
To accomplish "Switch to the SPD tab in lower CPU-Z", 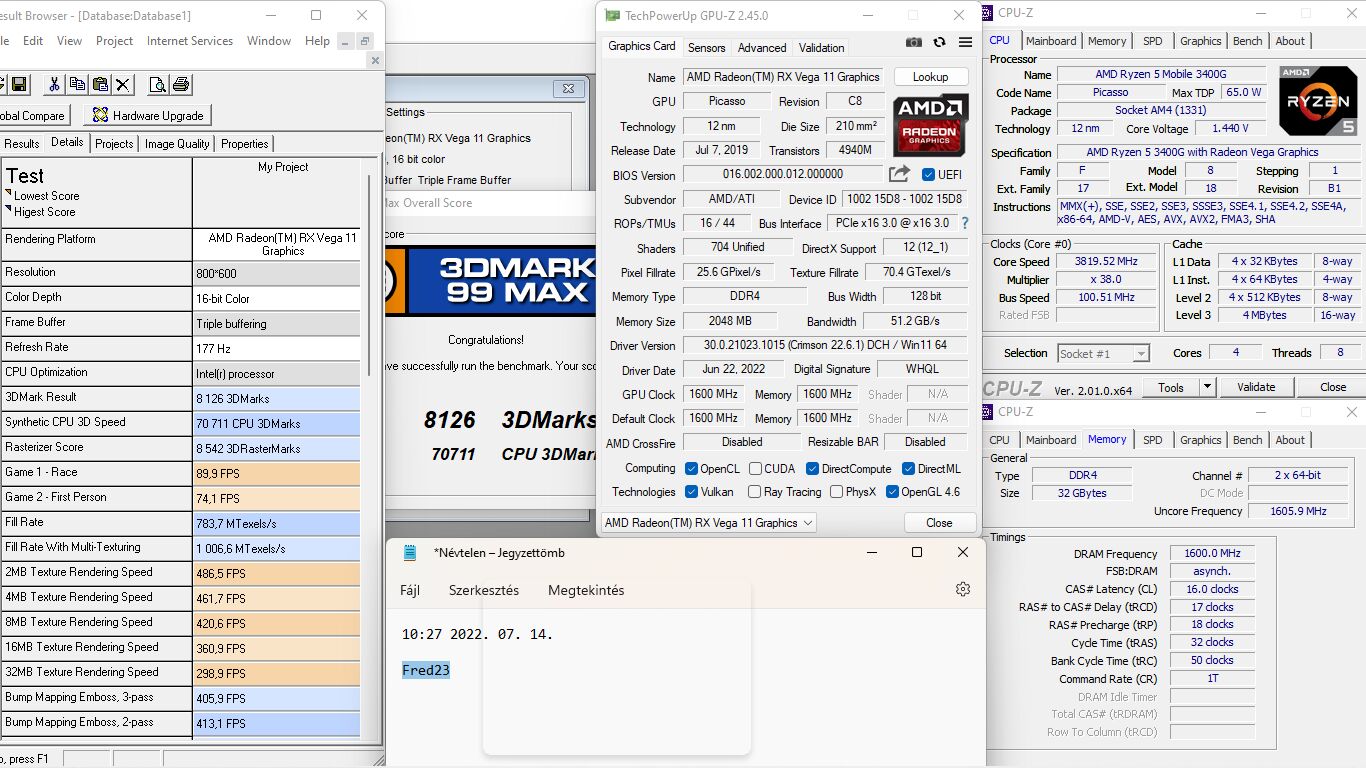I will pyautogui.click(x=1153, y=439).
